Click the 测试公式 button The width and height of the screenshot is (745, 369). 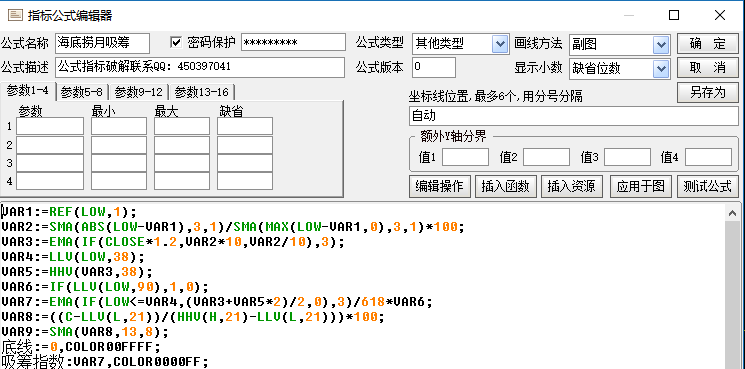(707, 186)
